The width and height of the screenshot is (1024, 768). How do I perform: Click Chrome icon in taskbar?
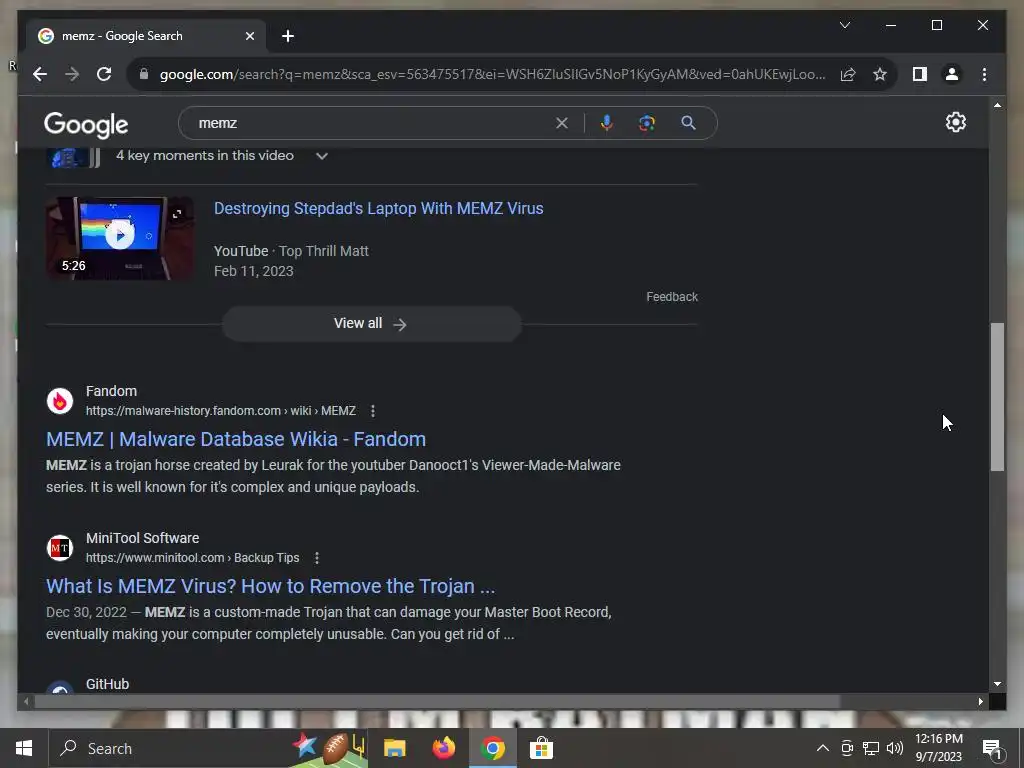click(x=492, y=748)
